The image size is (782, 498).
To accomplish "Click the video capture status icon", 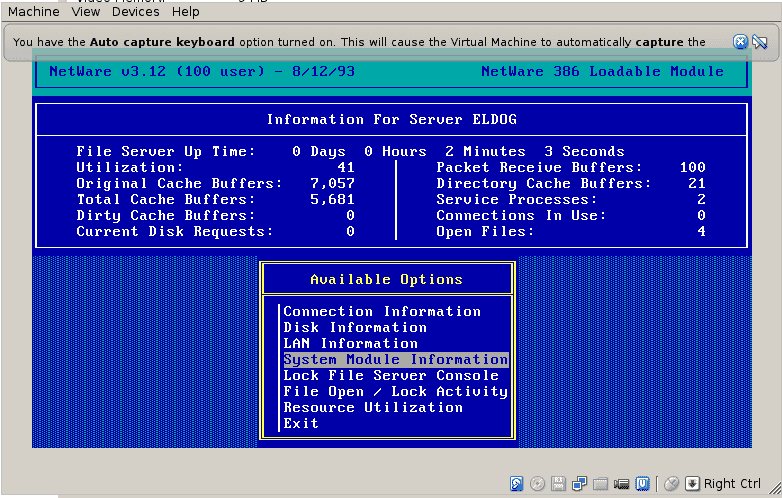I will pos(621,484).
